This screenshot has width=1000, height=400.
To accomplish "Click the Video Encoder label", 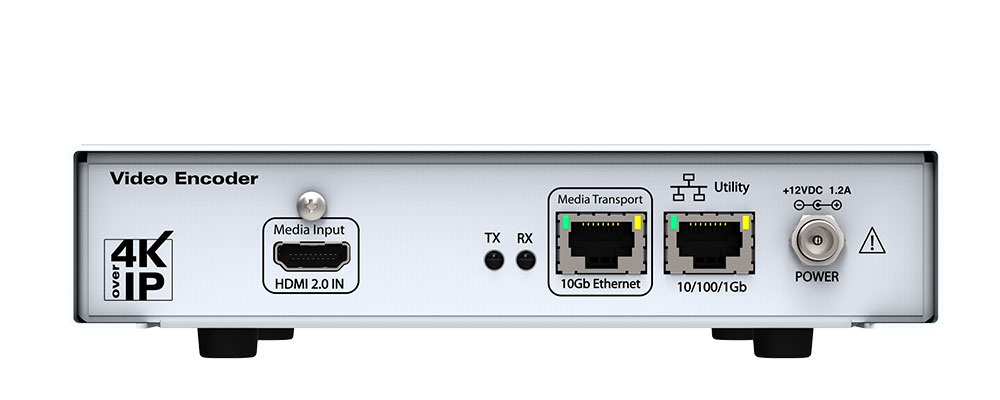I will tap(184, 179).
